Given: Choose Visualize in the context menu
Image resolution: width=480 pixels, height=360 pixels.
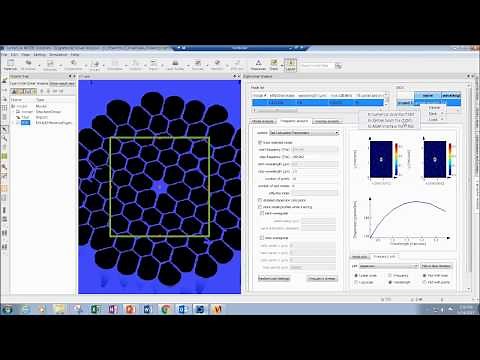Looking at the screenshot, I should point(434,108).
